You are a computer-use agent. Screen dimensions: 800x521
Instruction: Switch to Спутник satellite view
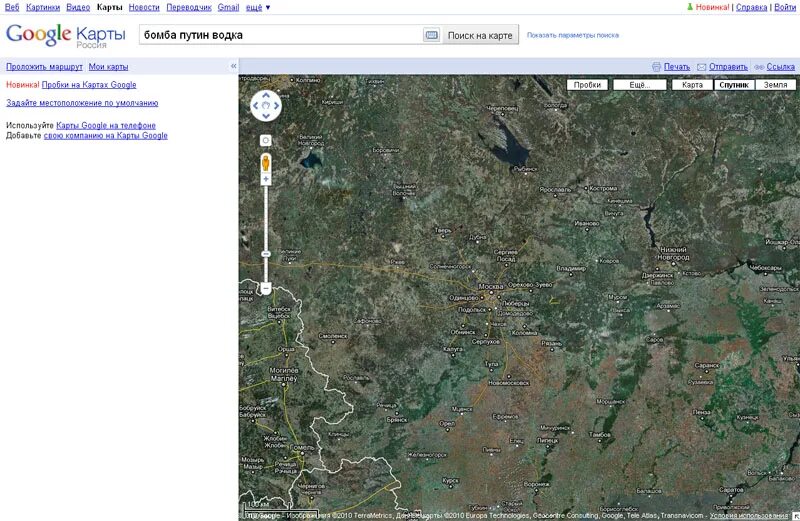coord(734,85)
